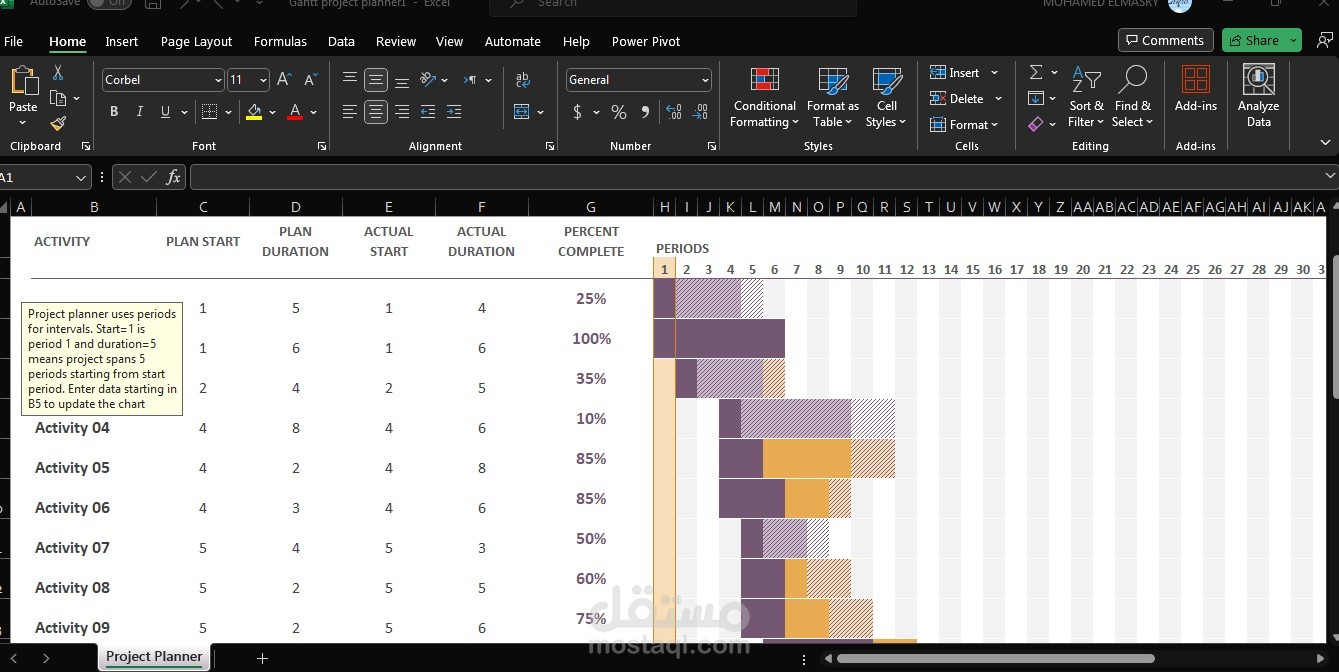Toggle Center horizontal alignment

click(376, 112)
